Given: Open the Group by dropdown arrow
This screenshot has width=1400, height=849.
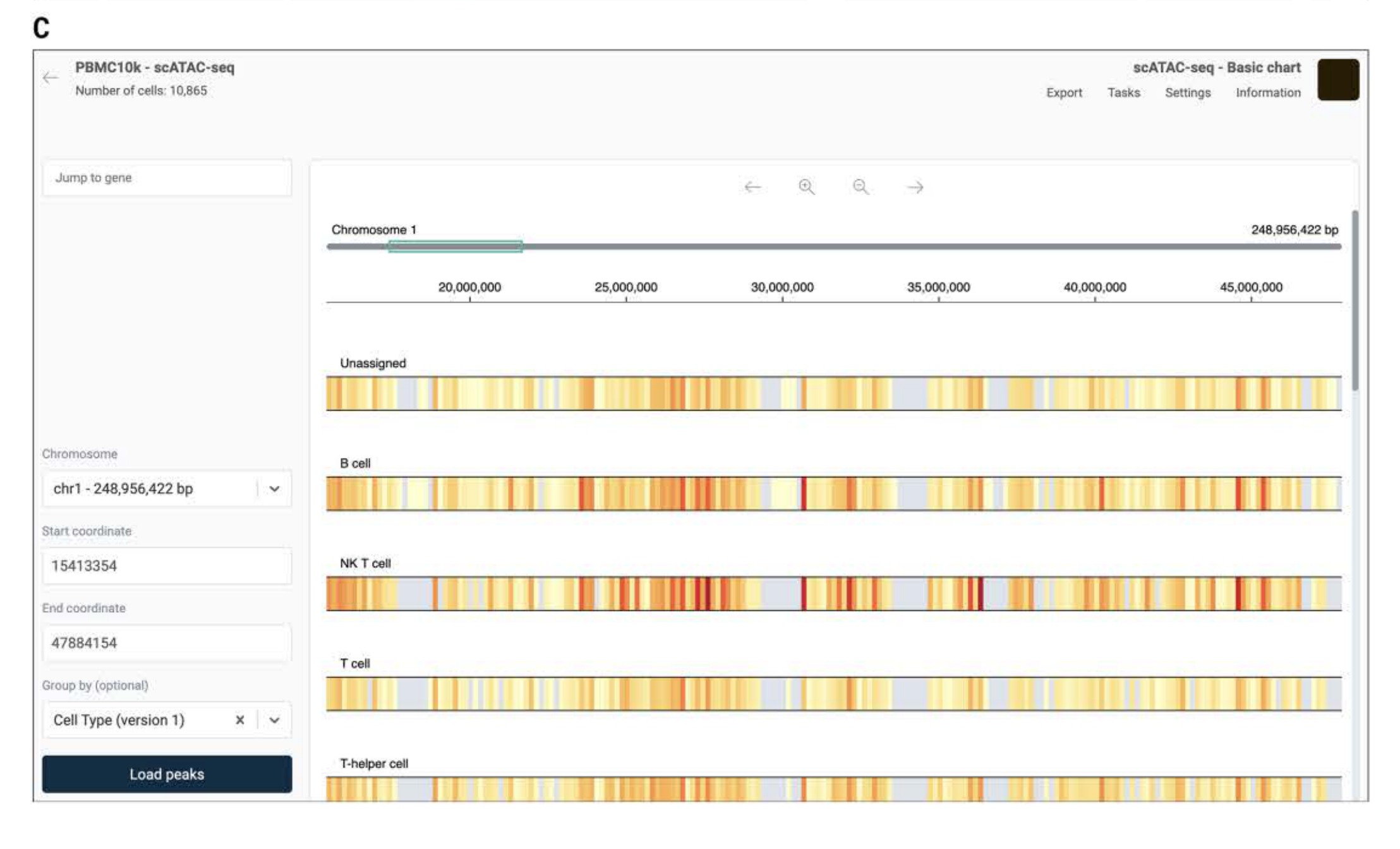Looking at the screenshot, I should (274, 720).
